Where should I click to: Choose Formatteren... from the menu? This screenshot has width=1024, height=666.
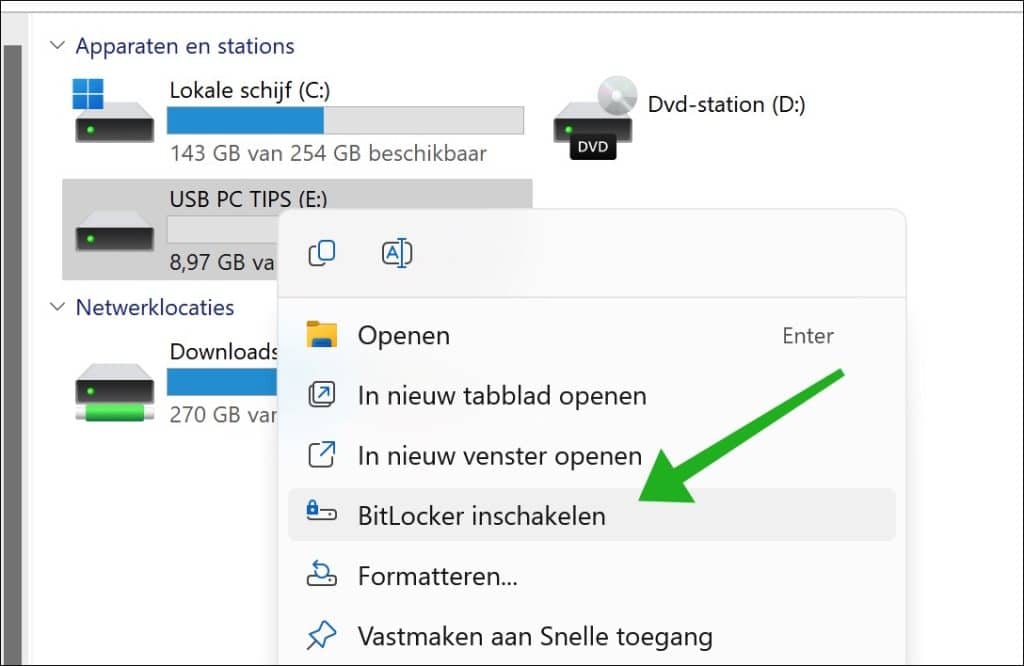[592, 576]
